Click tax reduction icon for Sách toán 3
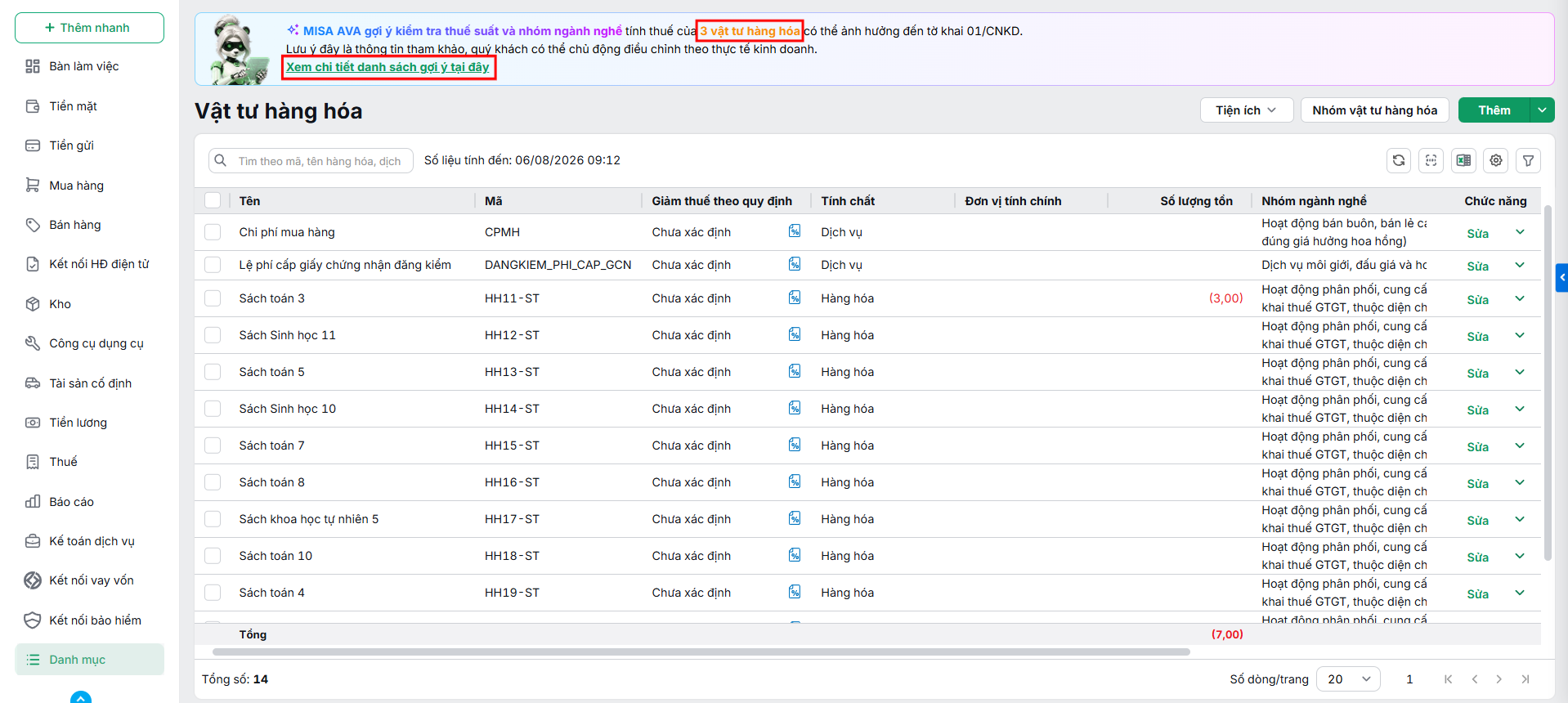The width and height of the screenshot is (1568, 703). click(795, 298)
